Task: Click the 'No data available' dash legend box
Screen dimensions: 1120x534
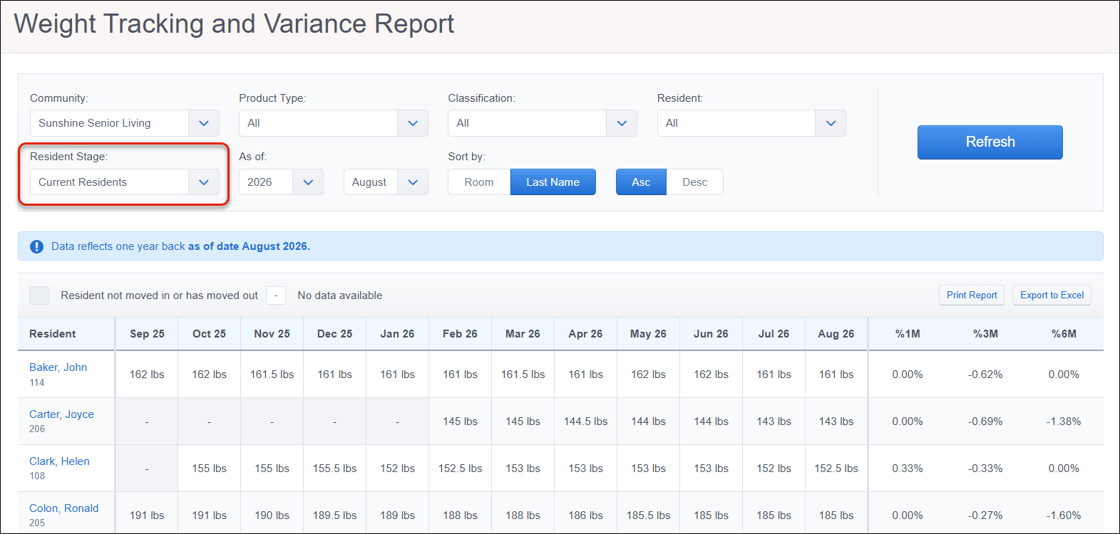Action: point(276,295)
